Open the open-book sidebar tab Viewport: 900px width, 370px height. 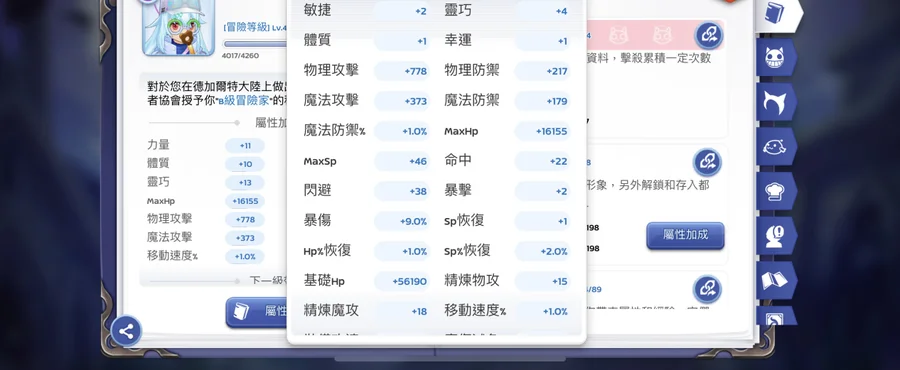coord(776,280)
